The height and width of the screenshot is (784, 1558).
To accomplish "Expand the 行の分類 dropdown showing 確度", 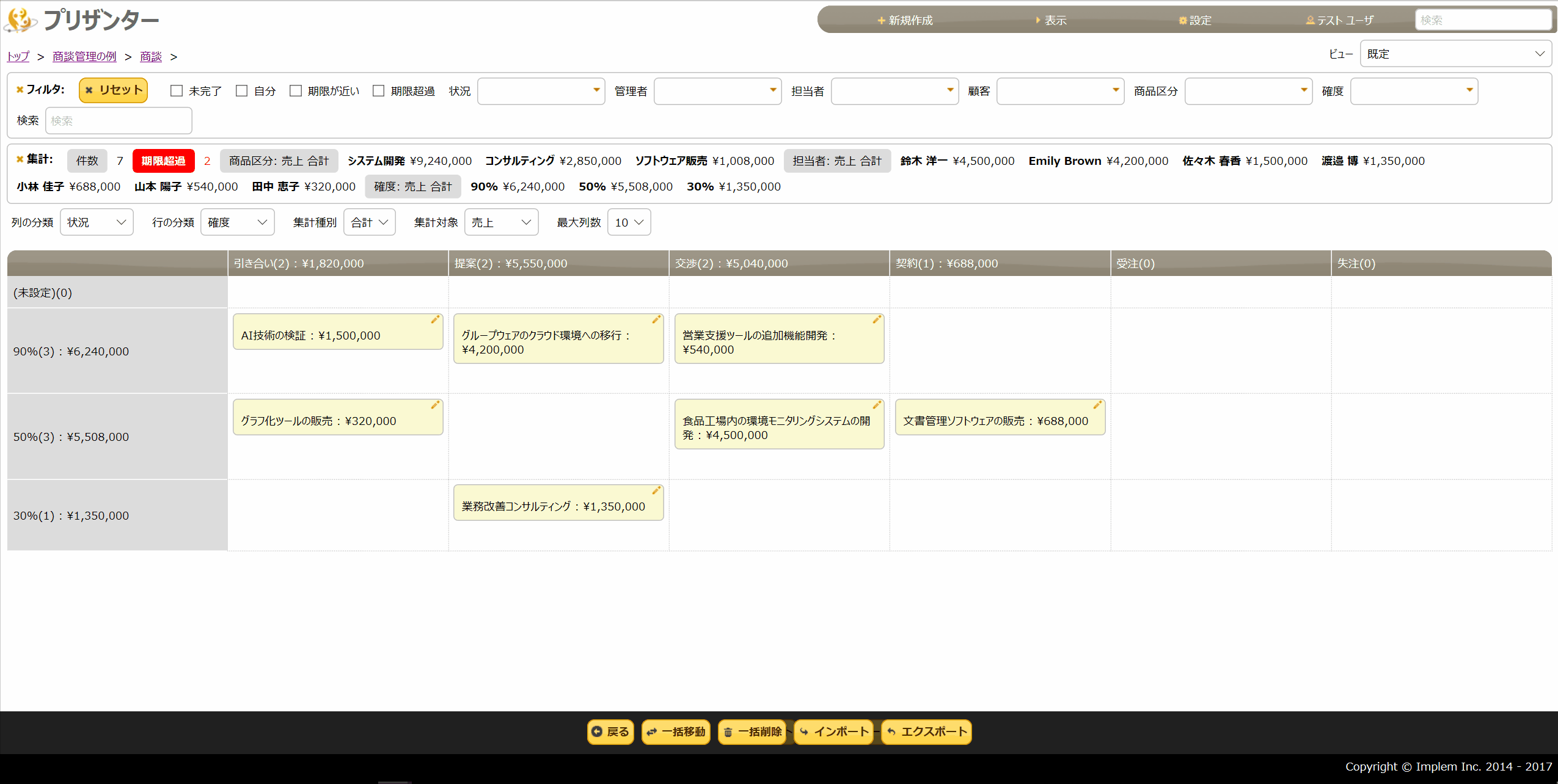I will point(237,222).
